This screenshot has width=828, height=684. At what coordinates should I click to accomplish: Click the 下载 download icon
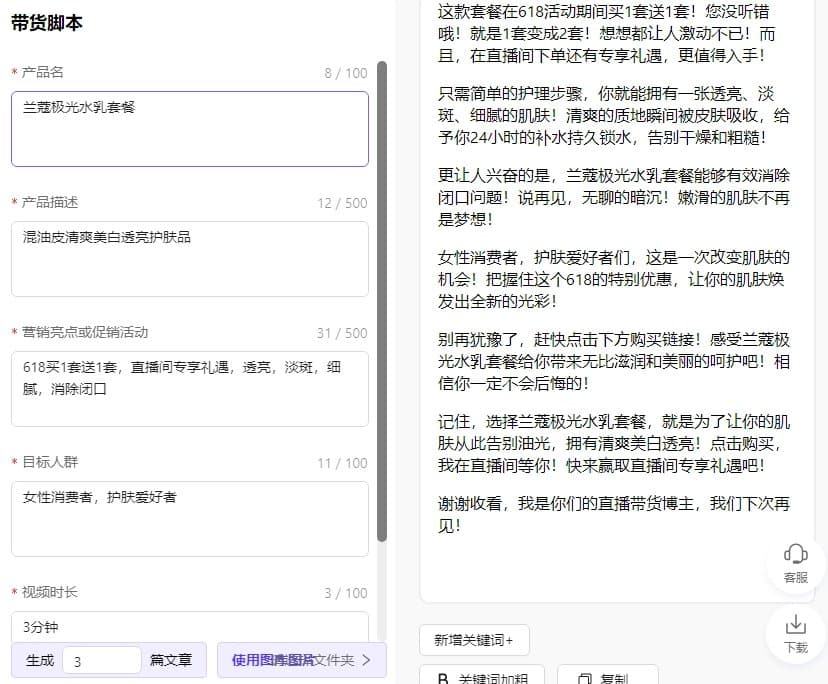pyautogui.click(x=796, y=625)
